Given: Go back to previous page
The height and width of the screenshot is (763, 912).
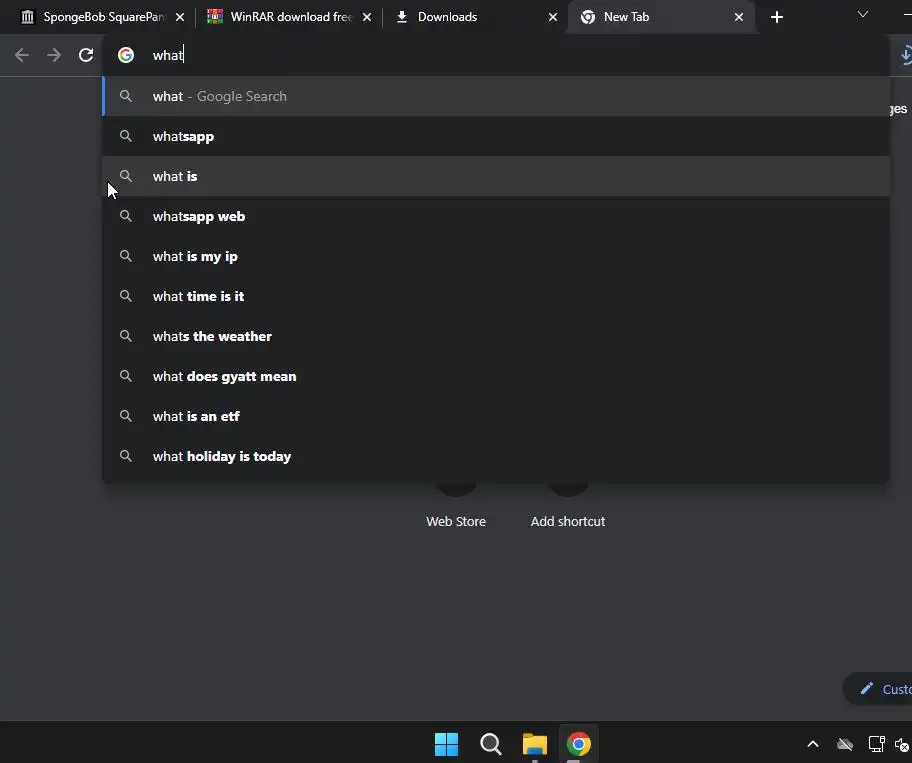Looking at the screenshot, I should click(x=22, y=55).
